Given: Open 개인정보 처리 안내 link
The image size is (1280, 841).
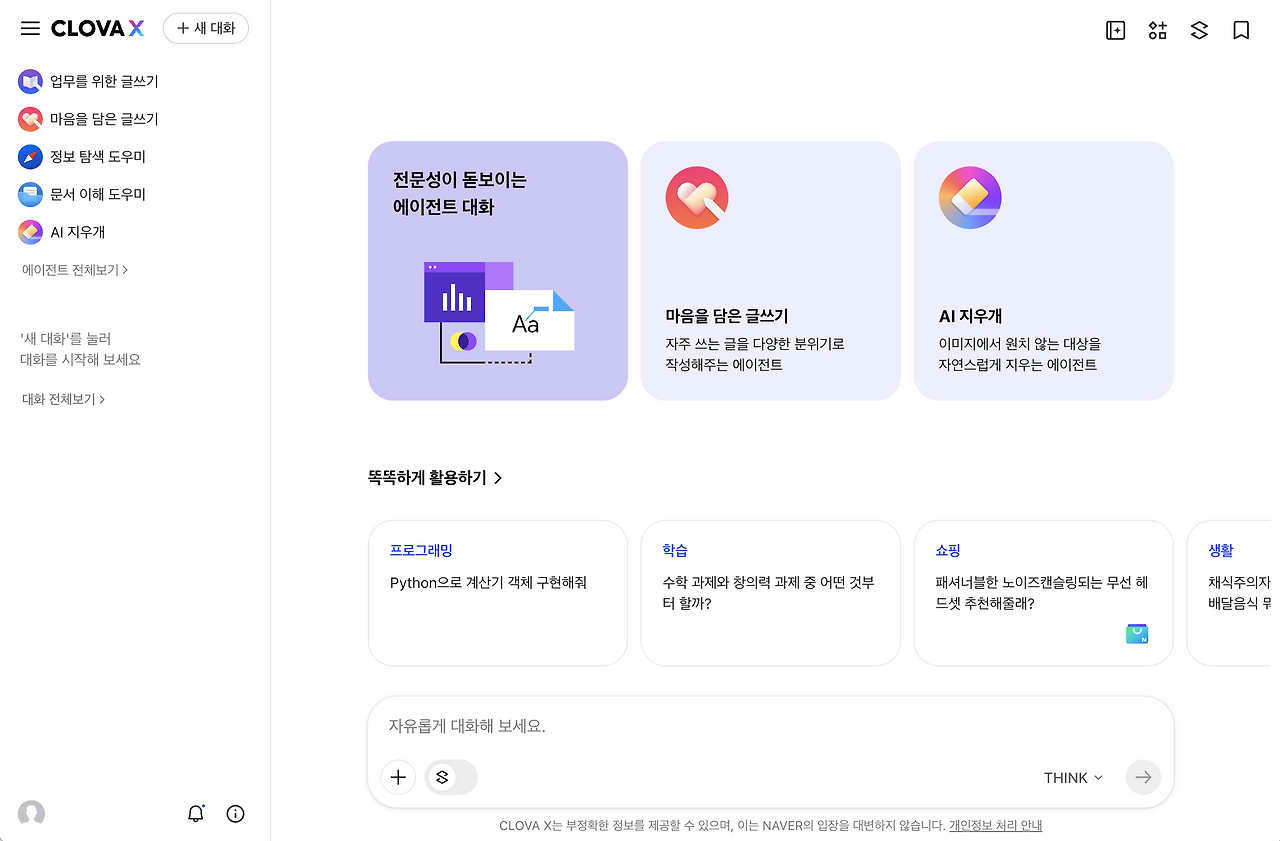Looking at the screenshot, I should [995, 826].
